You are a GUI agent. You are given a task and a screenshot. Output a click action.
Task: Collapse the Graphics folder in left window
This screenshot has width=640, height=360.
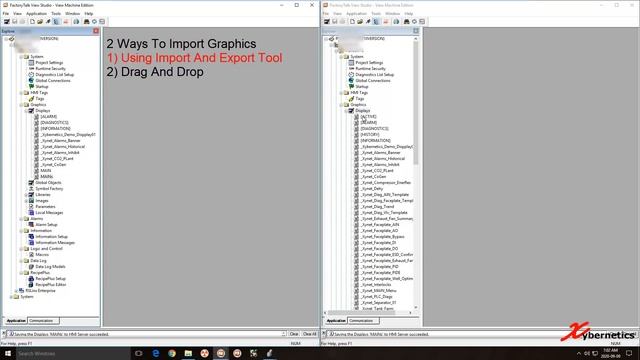pos(21,104)
